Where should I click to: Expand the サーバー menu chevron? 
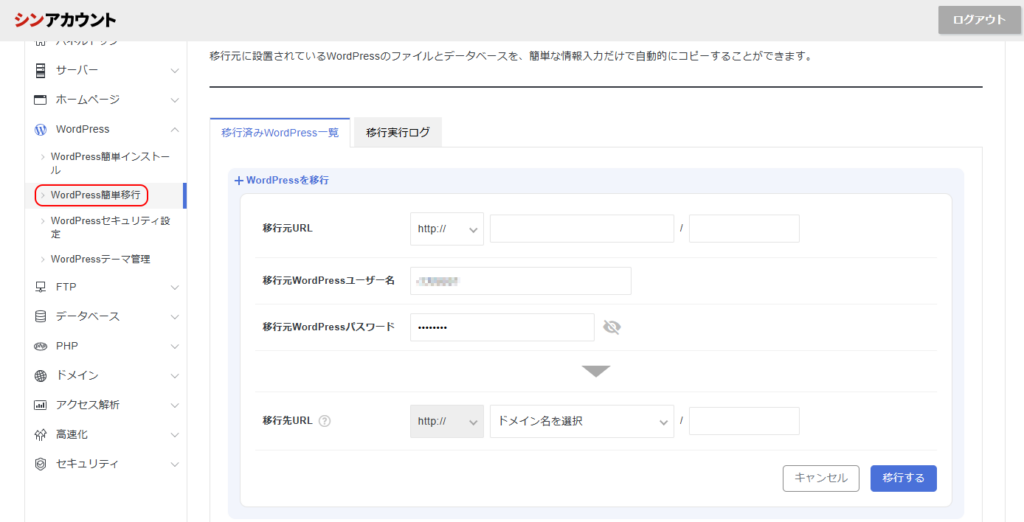click(x=174, y=70)
